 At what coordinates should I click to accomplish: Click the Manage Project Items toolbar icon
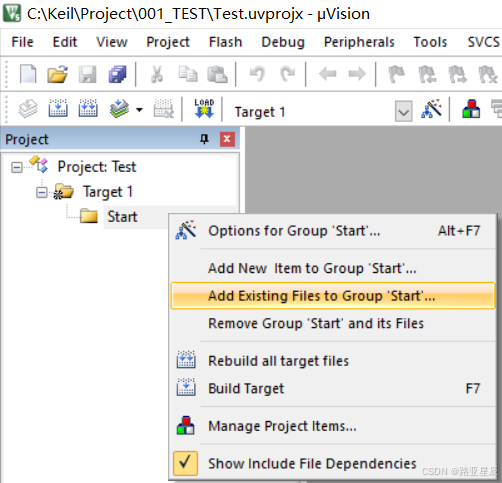pos(471,109)
